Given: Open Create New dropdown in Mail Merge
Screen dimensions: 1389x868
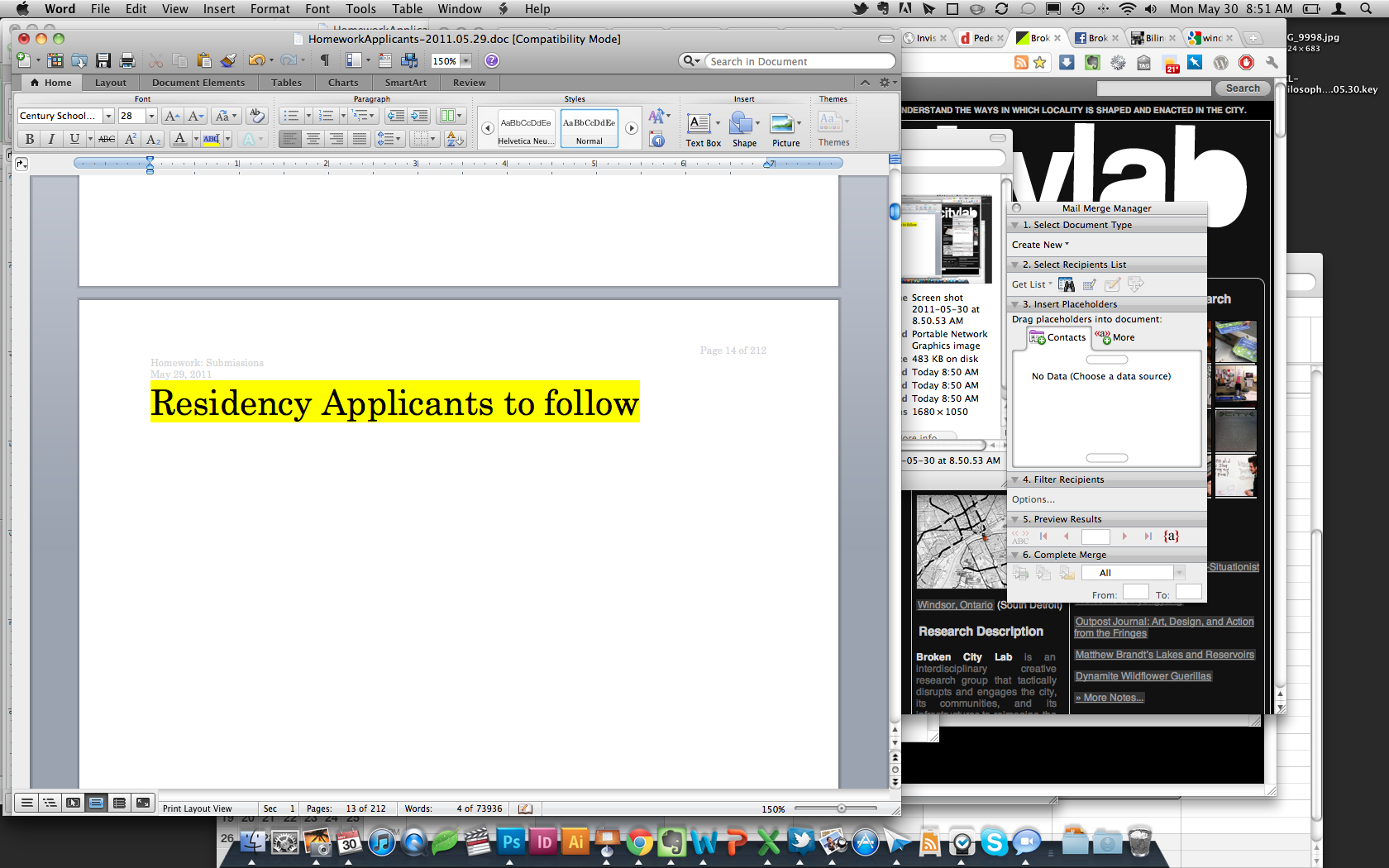Looking at the screenshot, I should click(1040, 245).
